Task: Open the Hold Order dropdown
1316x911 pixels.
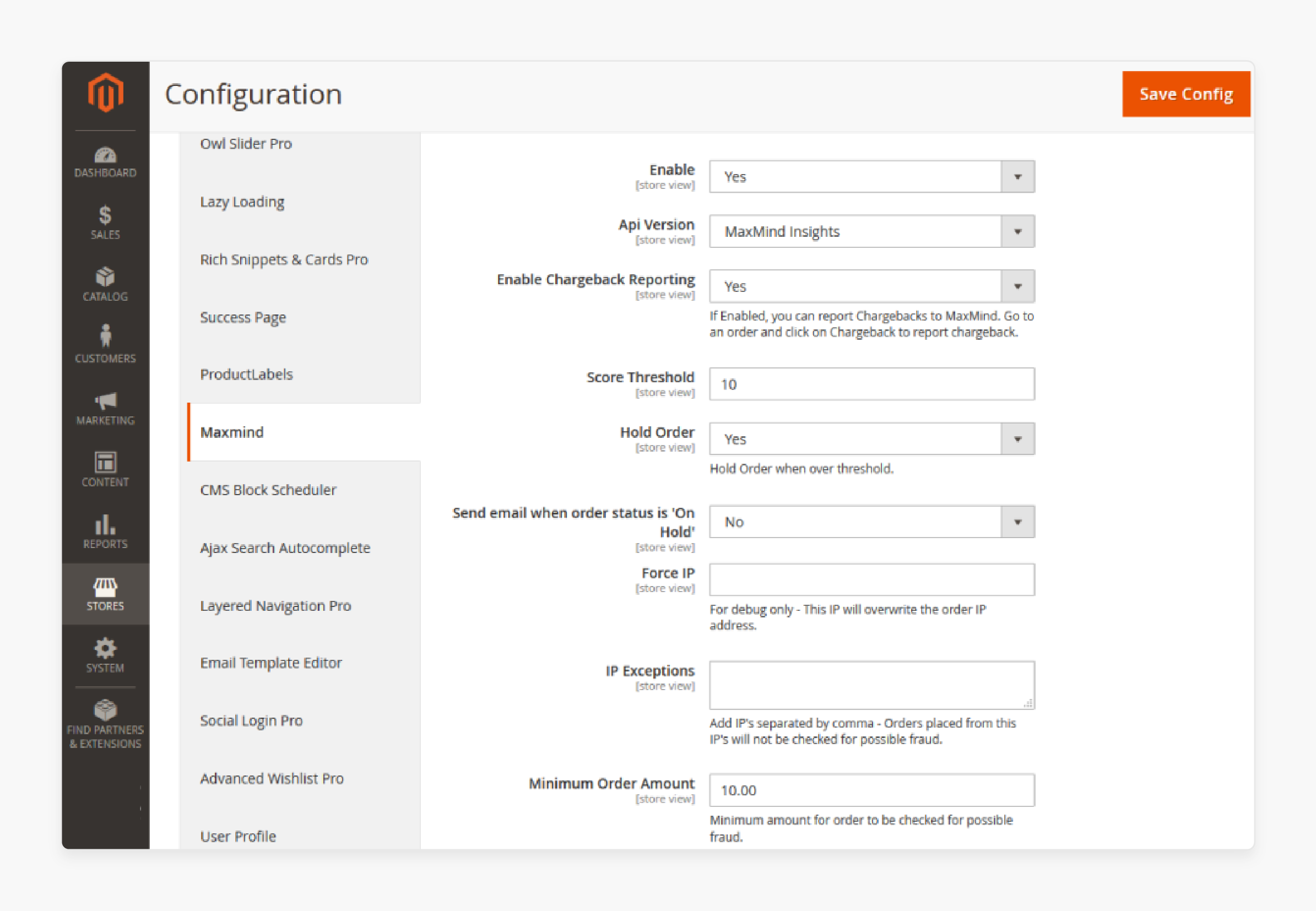Action: (x=872, y=438)
